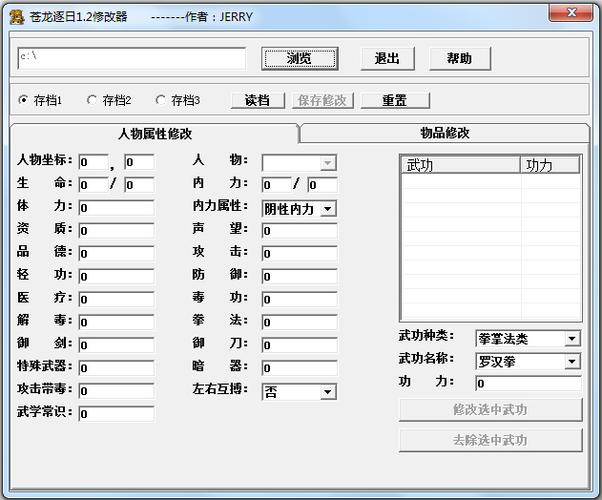Click the 御剑 input field
This screenshot has width=602, height=500.
coord(116,345)
